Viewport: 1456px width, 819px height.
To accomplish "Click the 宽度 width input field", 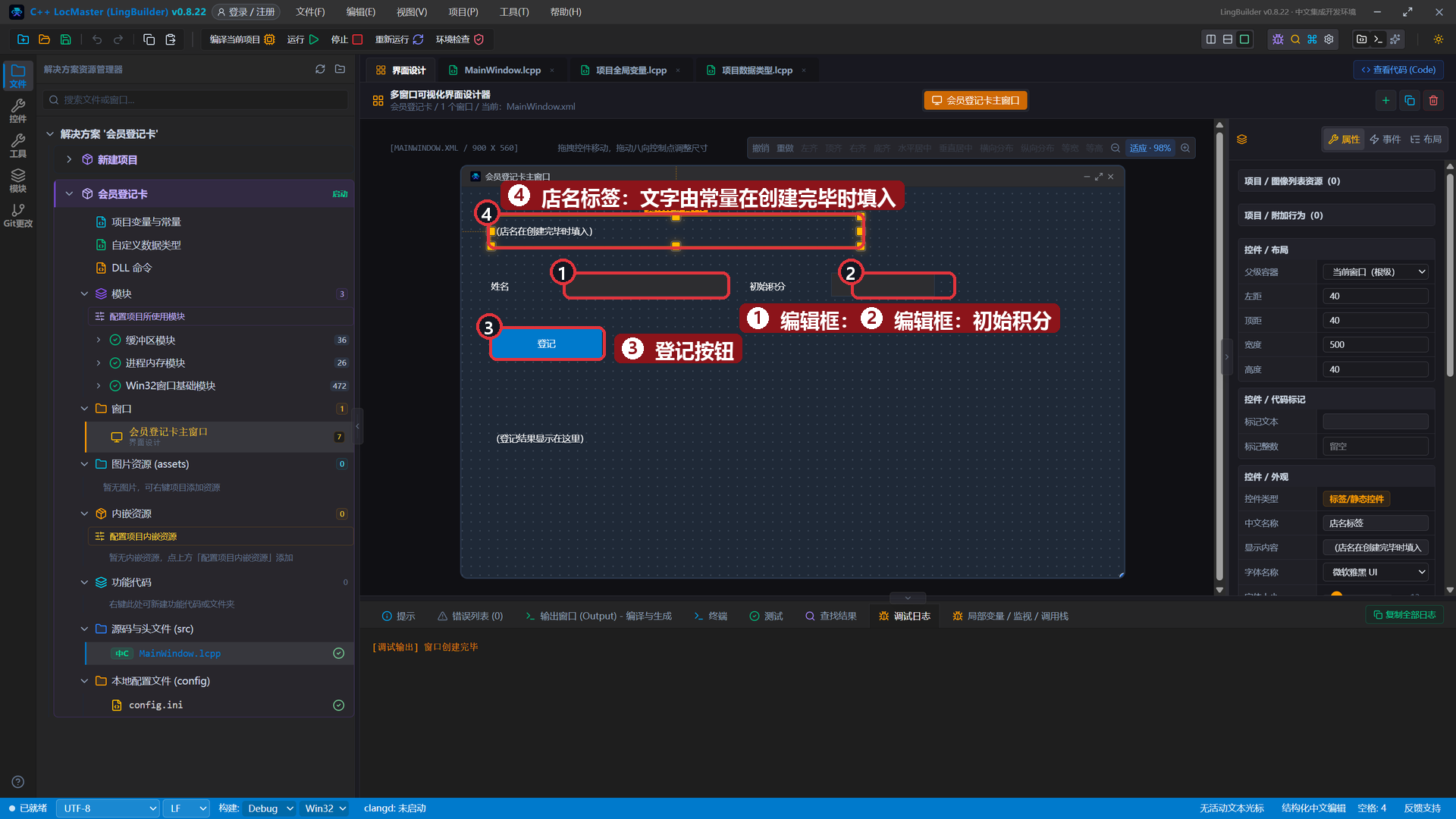I will pyautogui.click(x=1376, y=344).
